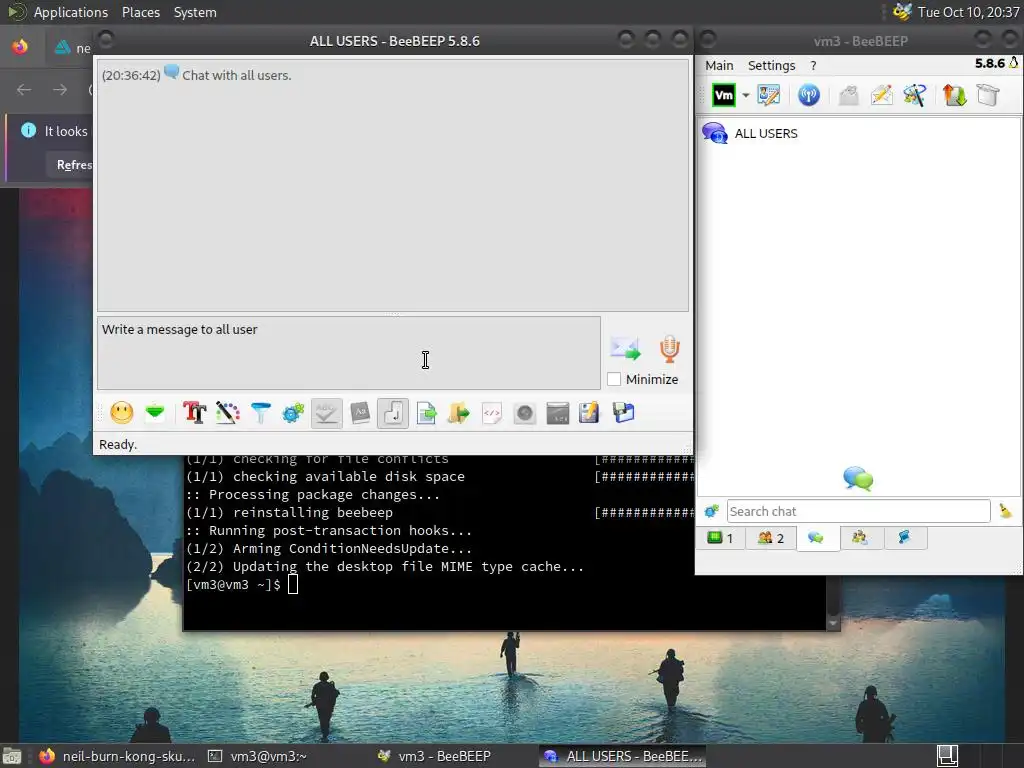Open the Places menu in top panel
This screenshot has height=768, width=1024.
140,12
